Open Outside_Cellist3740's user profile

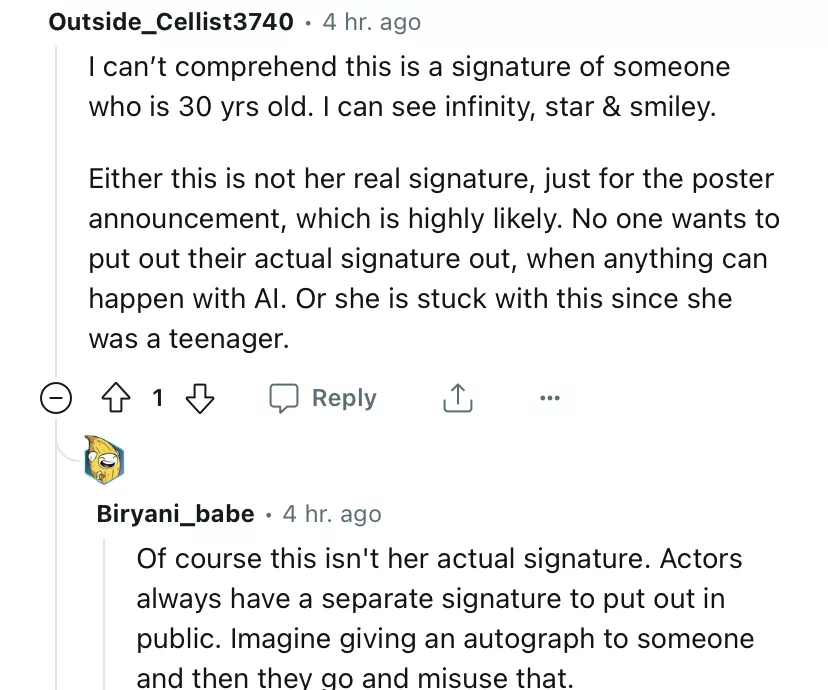(171, 21)
